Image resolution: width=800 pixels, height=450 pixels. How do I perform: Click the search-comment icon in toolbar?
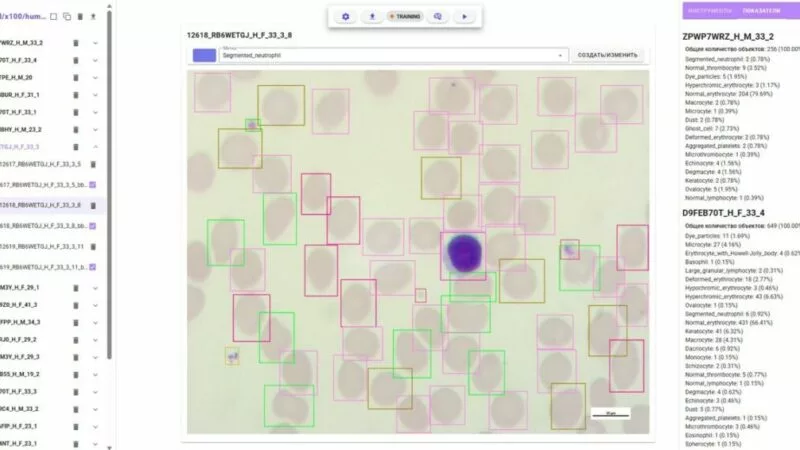[438, 16]
